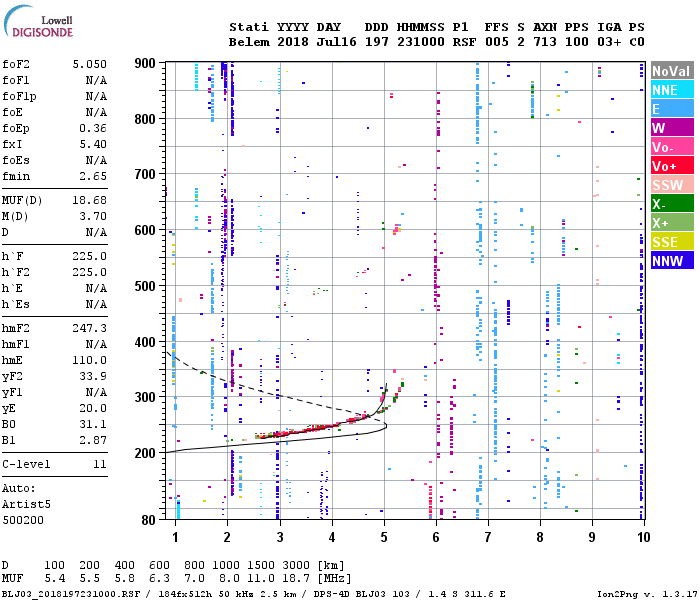Click distance 3000 in D row
The height and width of the screenshot is (600, 700).
point(296,566)
